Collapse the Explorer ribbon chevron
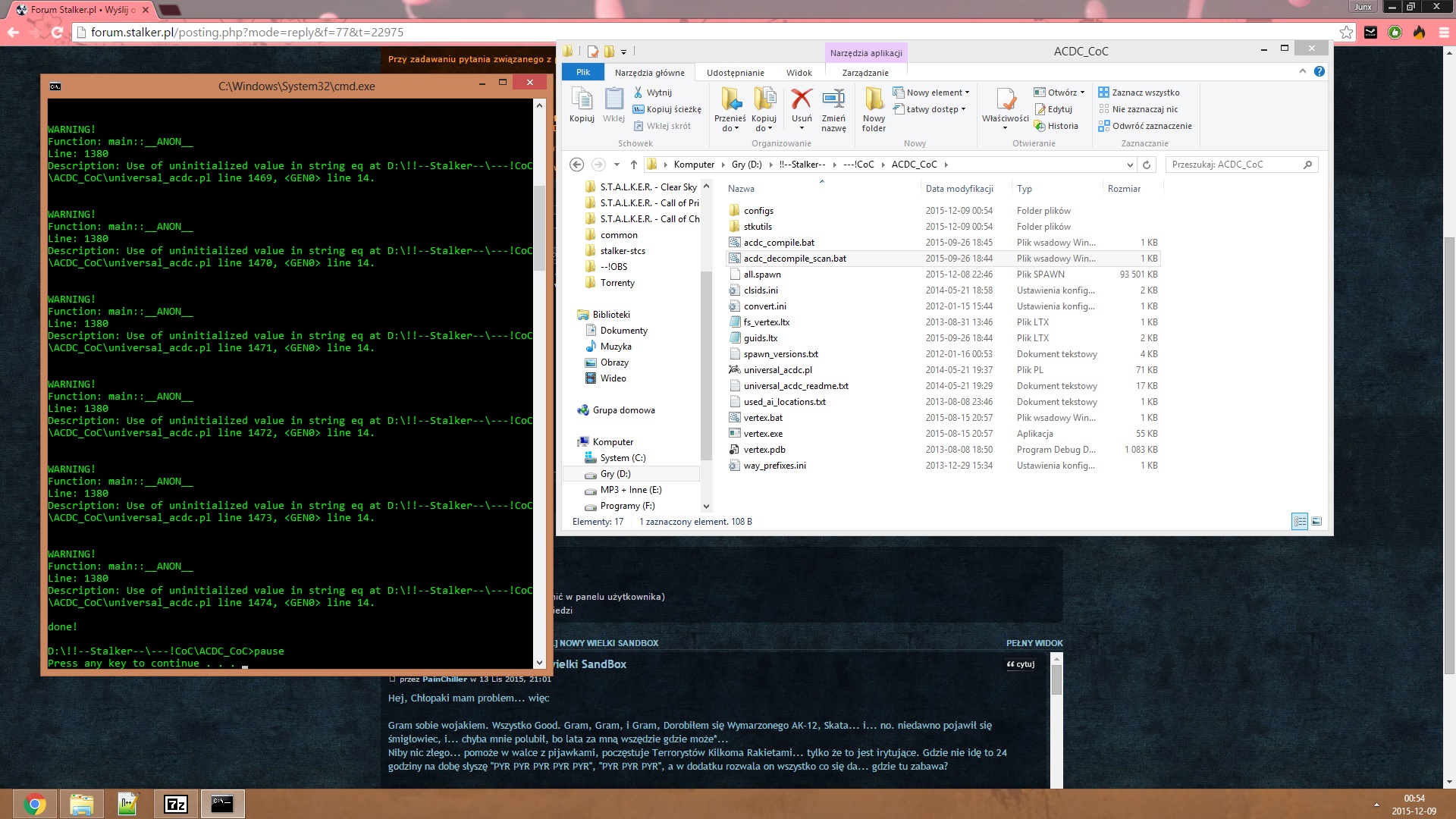This screenshot has width=1456, height=819. tap(1303, 71)
